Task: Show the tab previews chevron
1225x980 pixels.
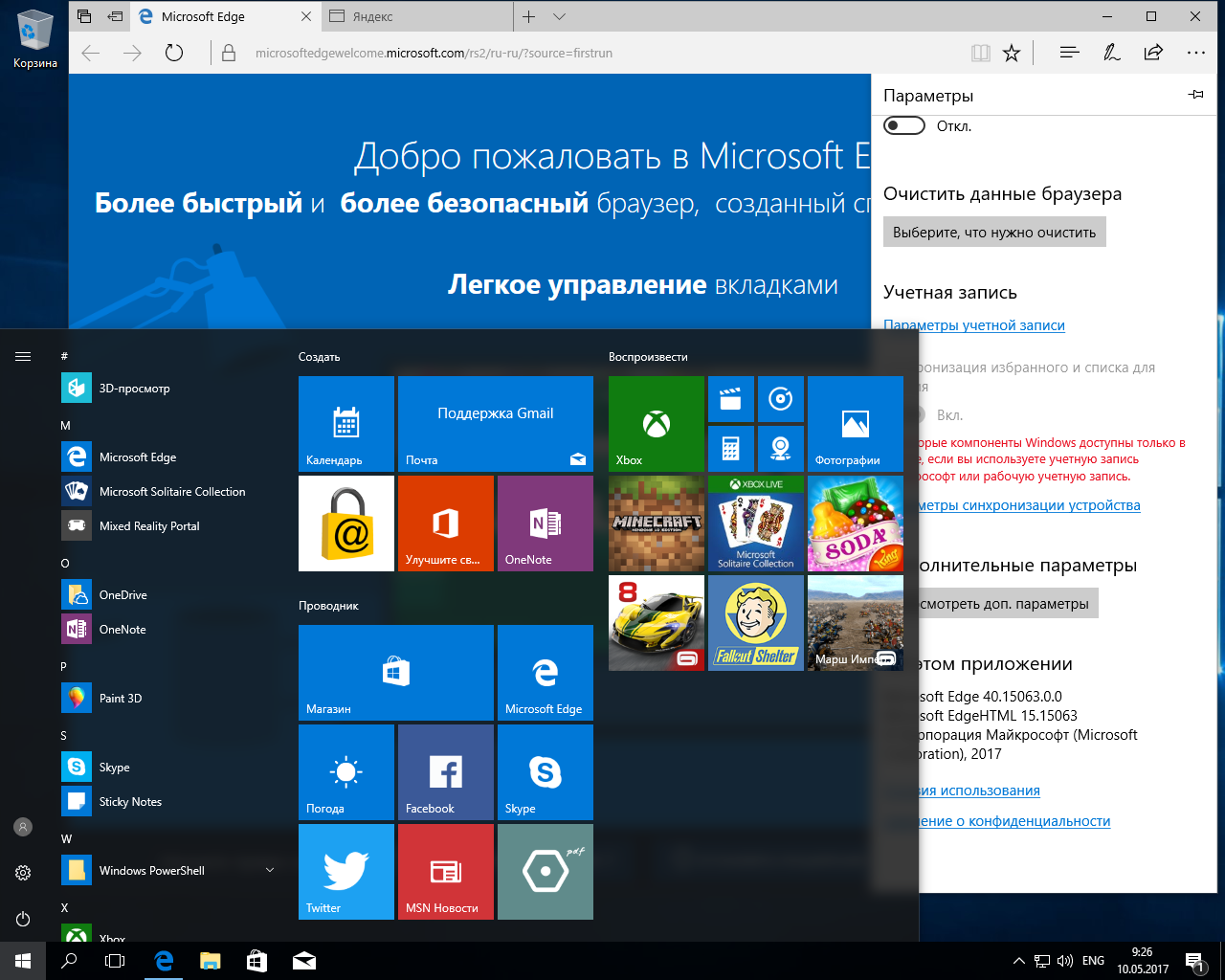Action: point(560,16)
